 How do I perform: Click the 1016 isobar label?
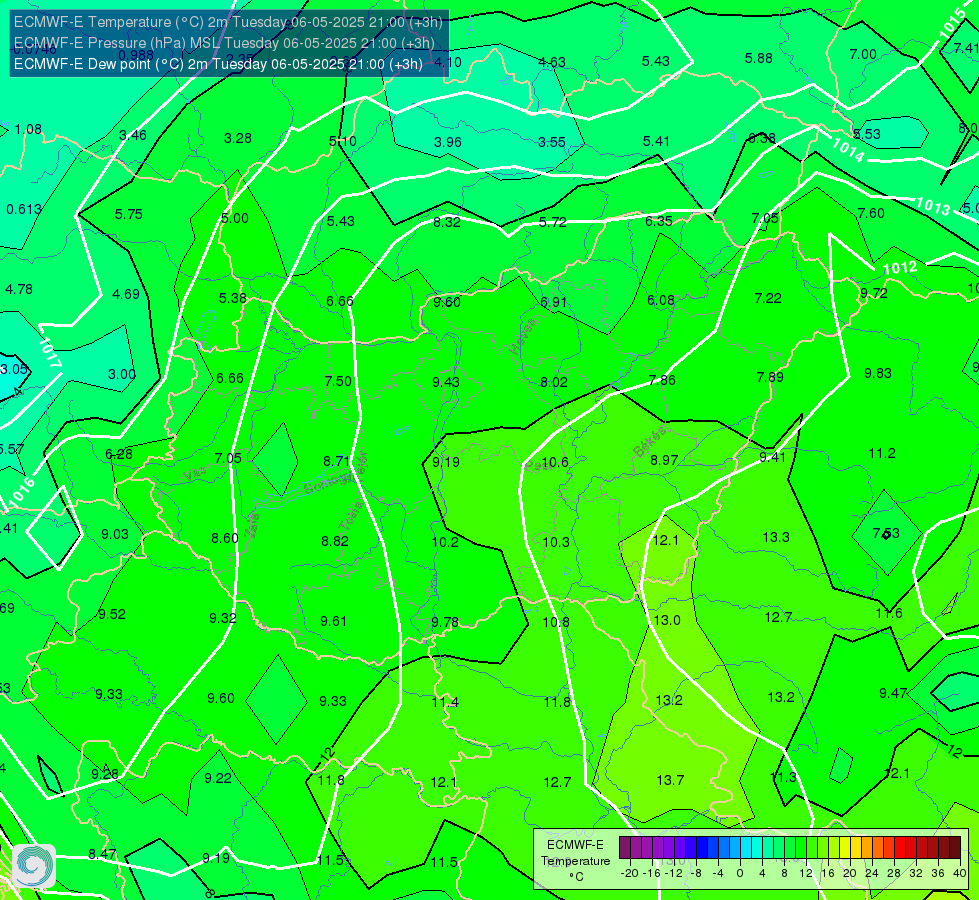tap(22, 492)
